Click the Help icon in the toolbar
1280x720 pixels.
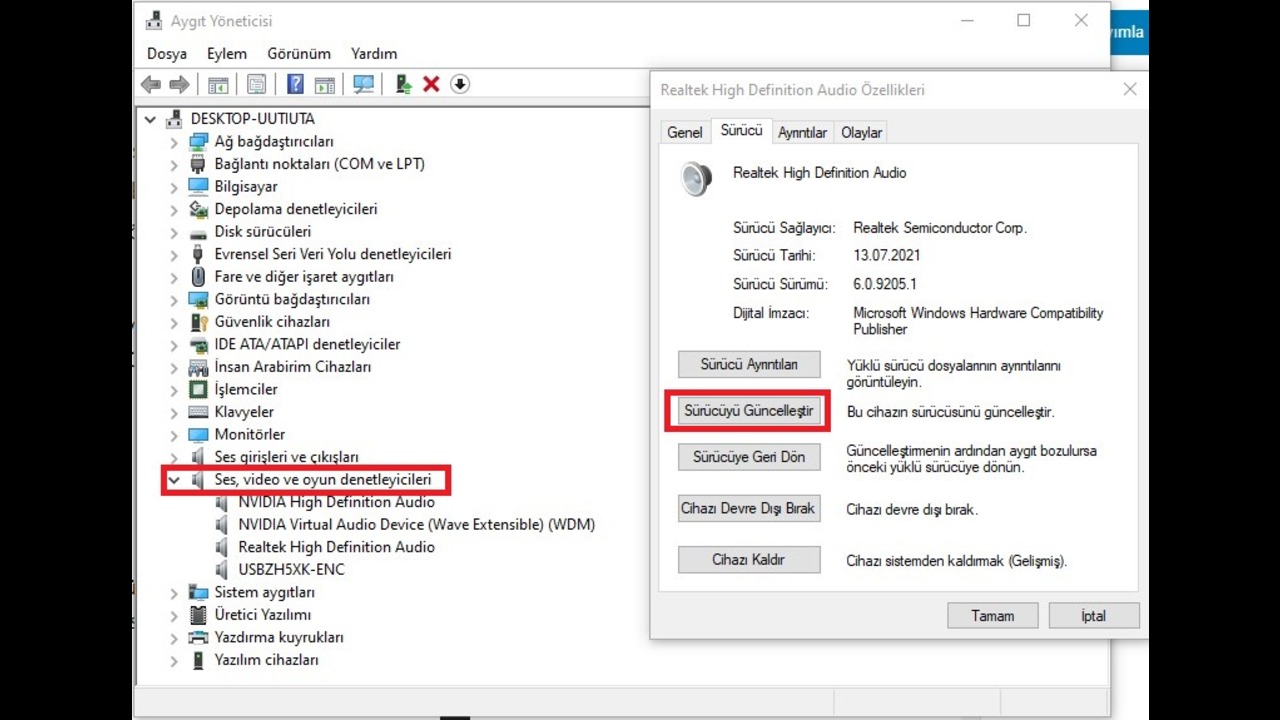pos(295,85)
